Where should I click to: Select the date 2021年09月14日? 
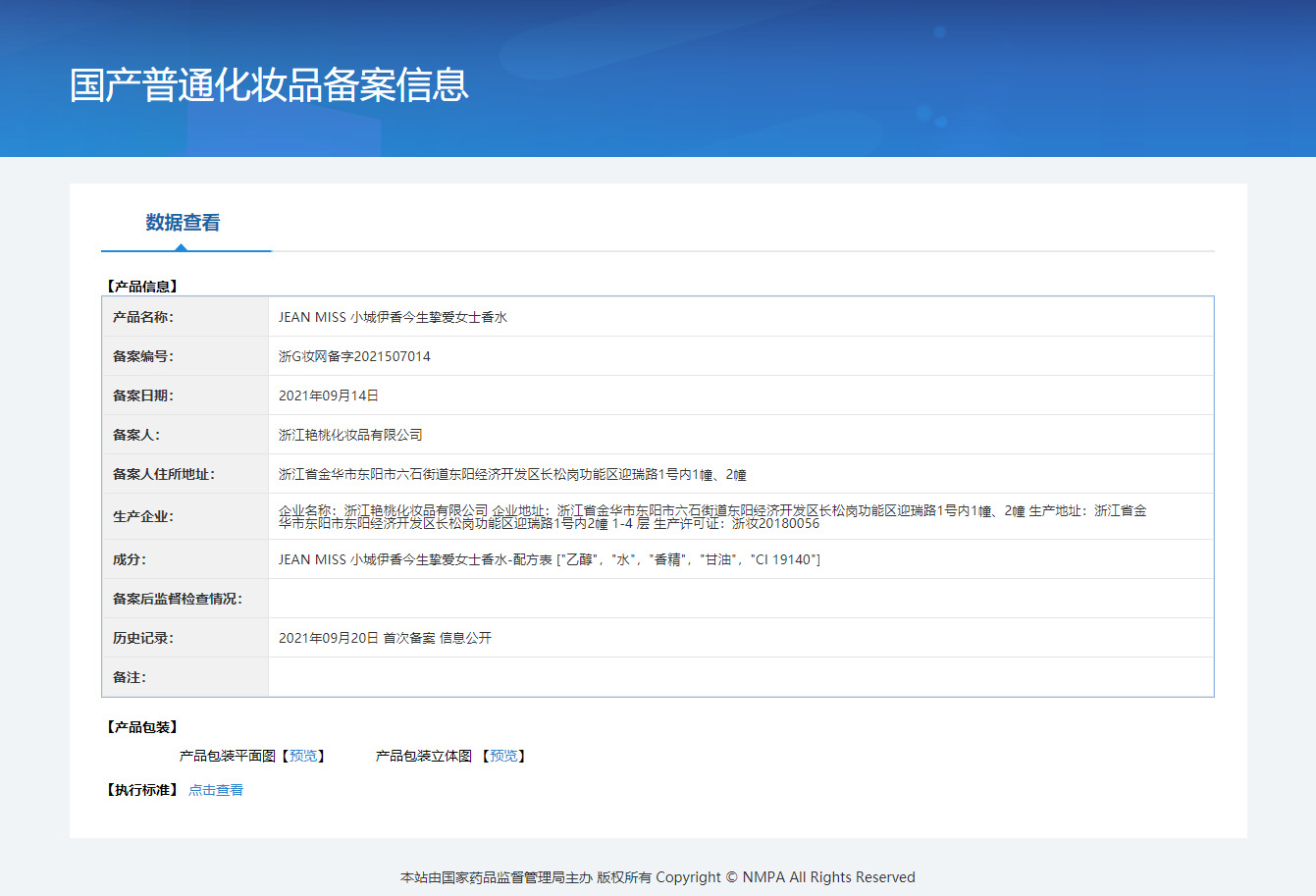(x=329, y=395)
